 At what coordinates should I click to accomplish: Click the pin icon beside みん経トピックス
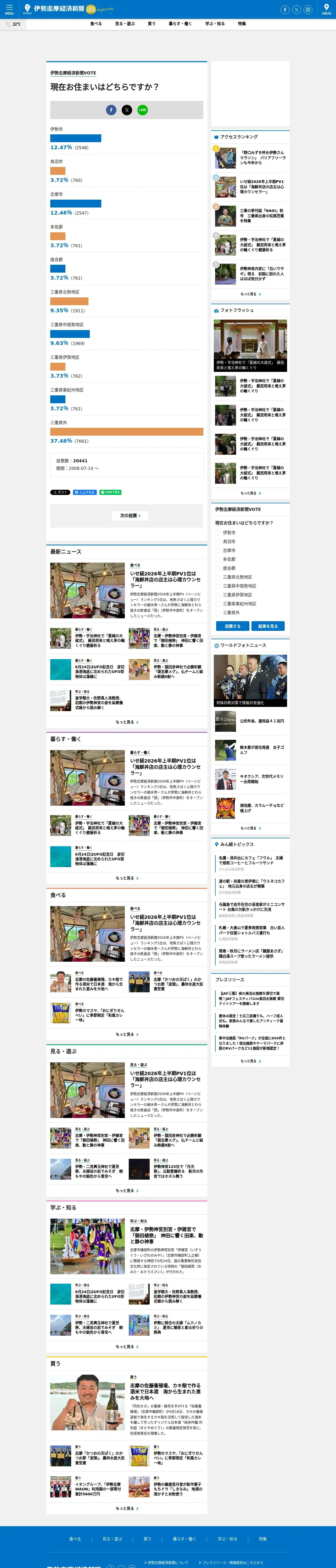click(216, 844)
